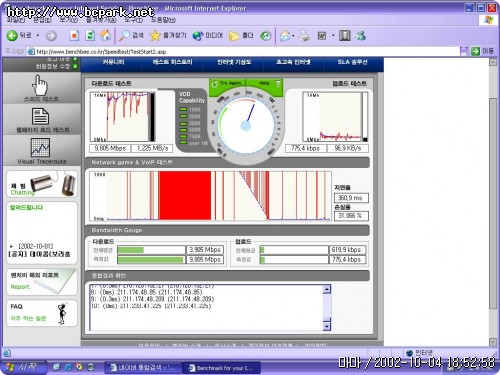Viewport: 500px width, 375px height.
Task: Click the Mail envelope toolbar icon
Action: 285,35
